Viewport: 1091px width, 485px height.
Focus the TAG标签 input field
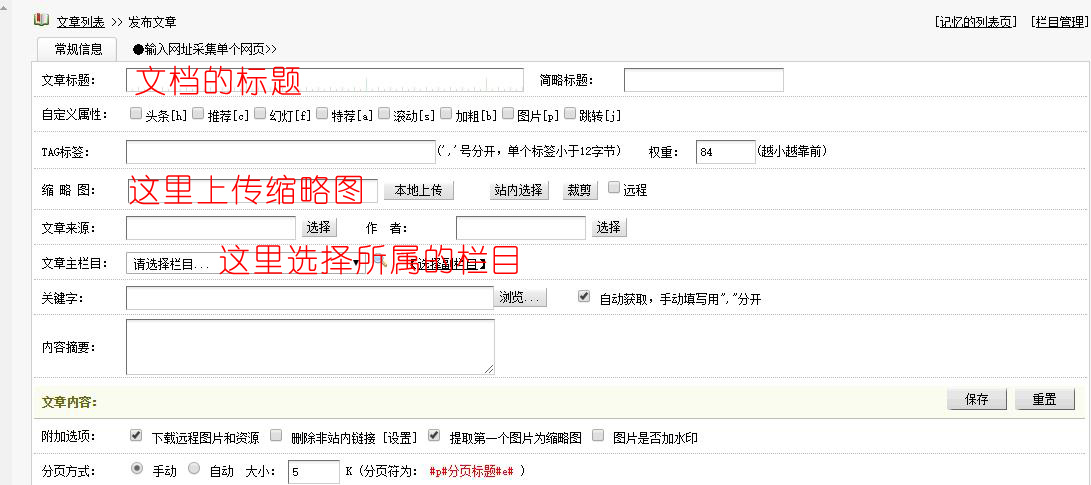tap(280, 152)
